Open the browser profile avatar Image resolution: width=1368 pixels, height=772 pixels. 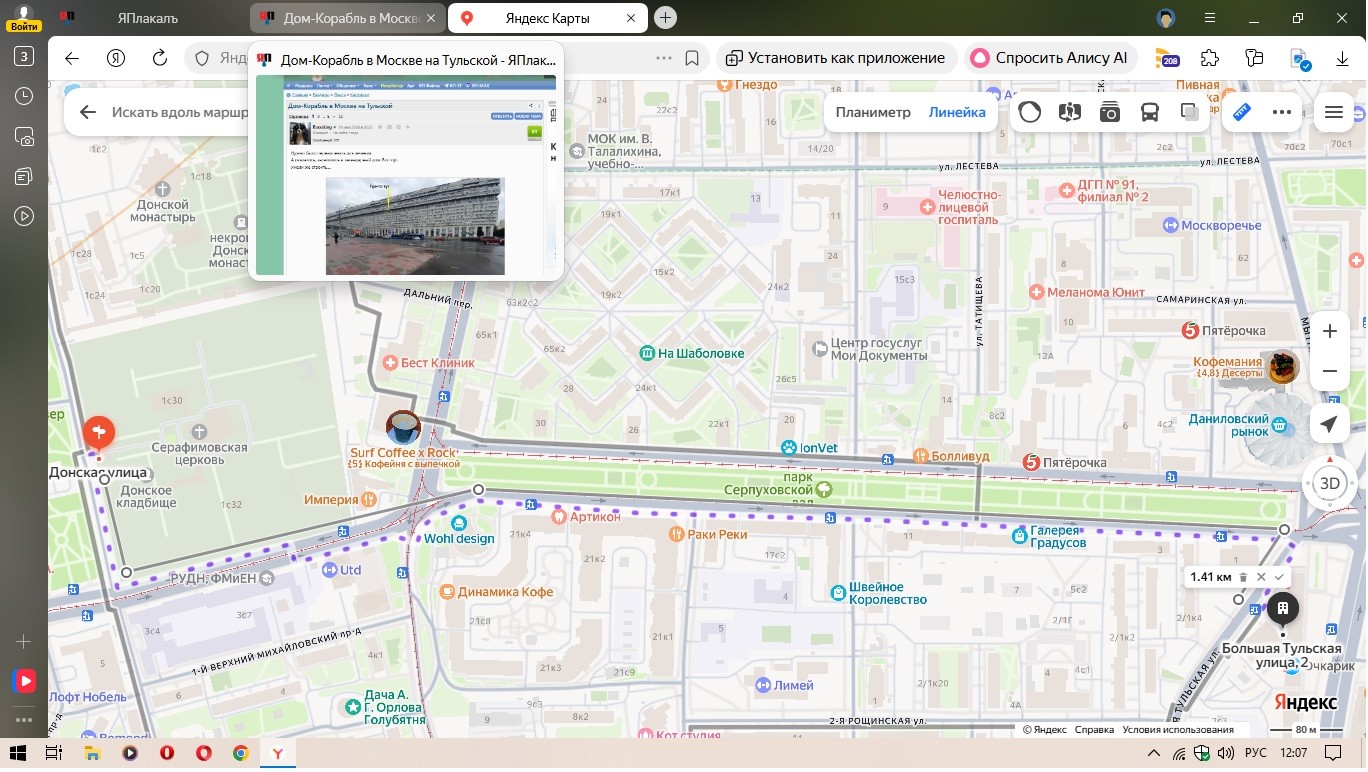[x=1165, y=18]
